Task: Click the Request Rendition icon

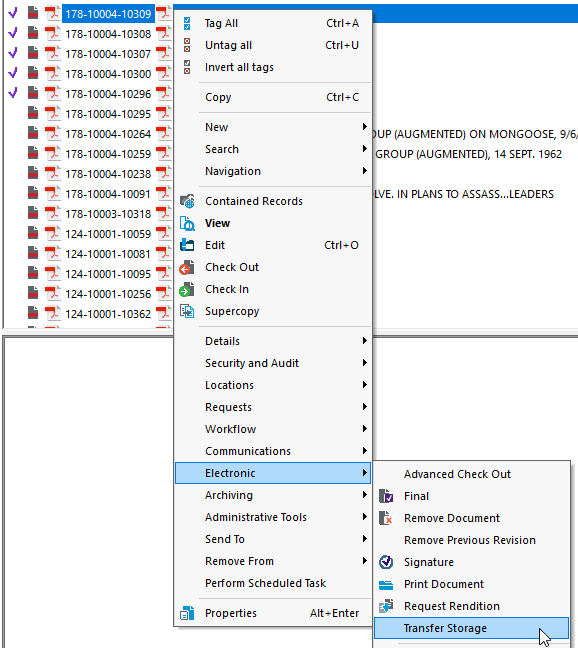Action: [386, 606]
